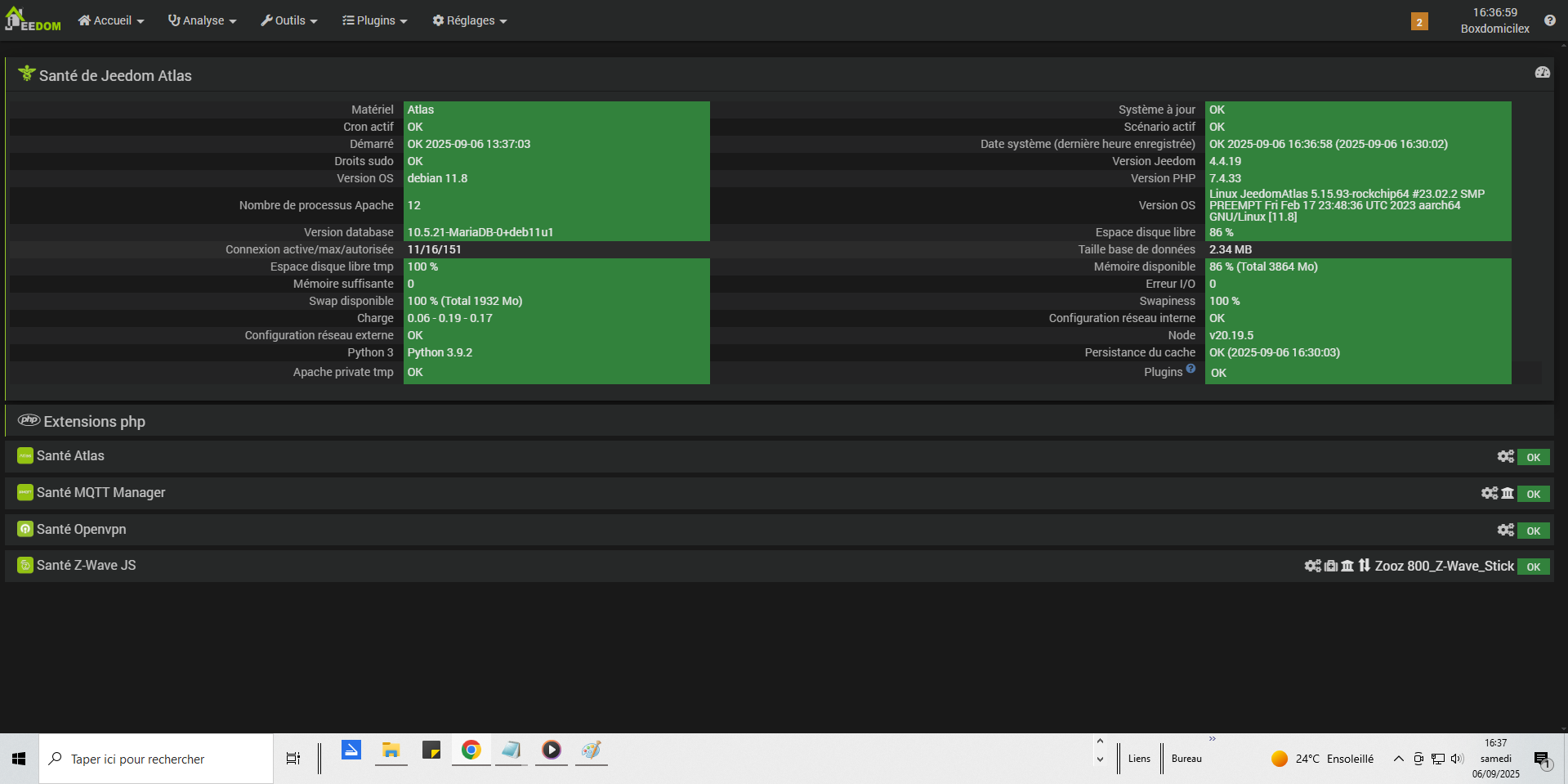1568x784 pixels.
Task: Expand the Santé Atlas plugin section
Action: (x=70, y=456)
